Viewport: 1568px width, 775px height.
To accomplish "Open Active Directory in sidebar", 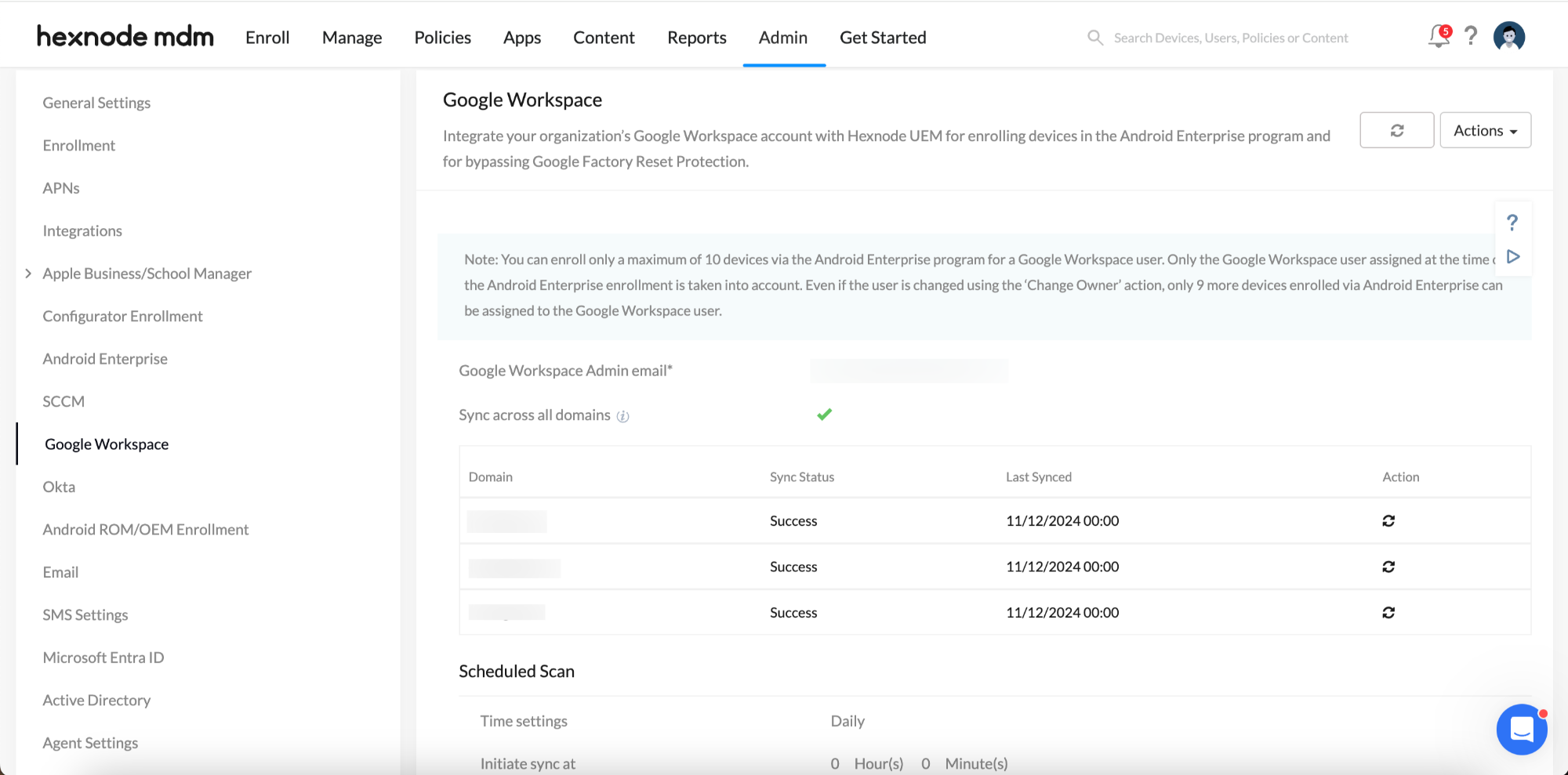I will click(96, 701).
